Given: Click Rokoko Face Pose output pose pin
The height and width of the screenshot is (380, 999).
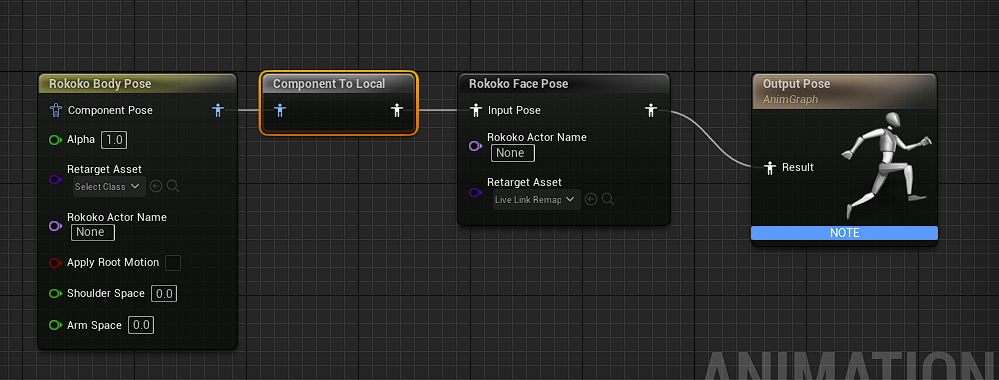Looking at the screenshot, I should point(650,110).
